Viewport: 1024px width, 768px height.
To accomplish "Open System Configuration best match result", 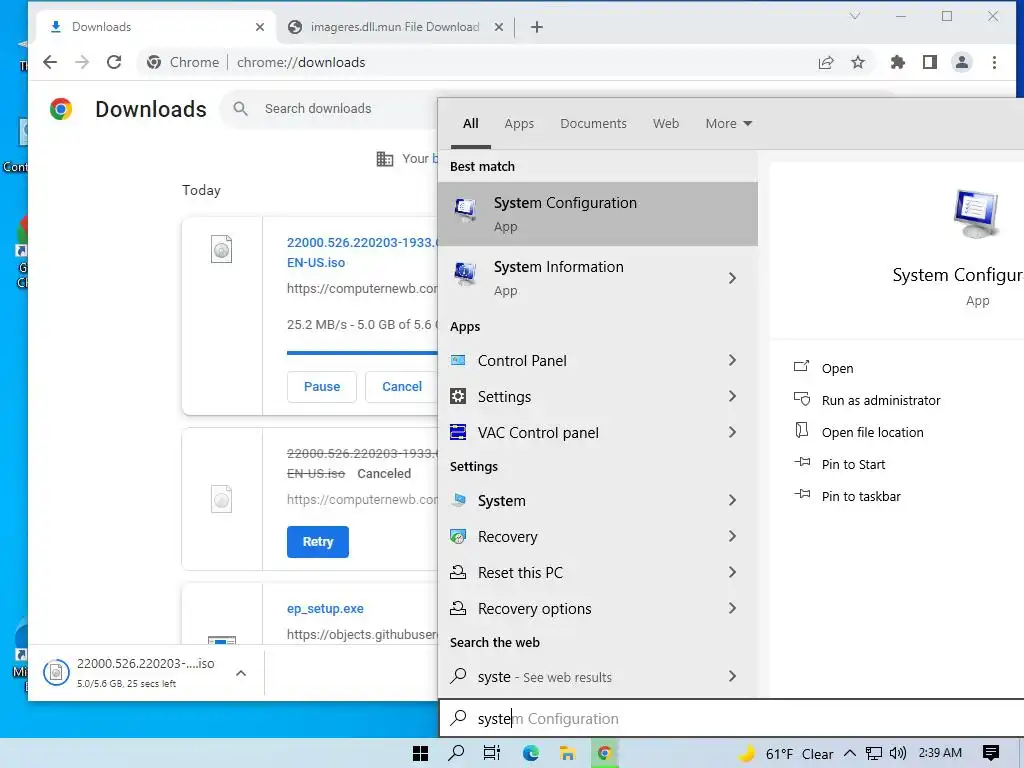I will coord(598,214).
